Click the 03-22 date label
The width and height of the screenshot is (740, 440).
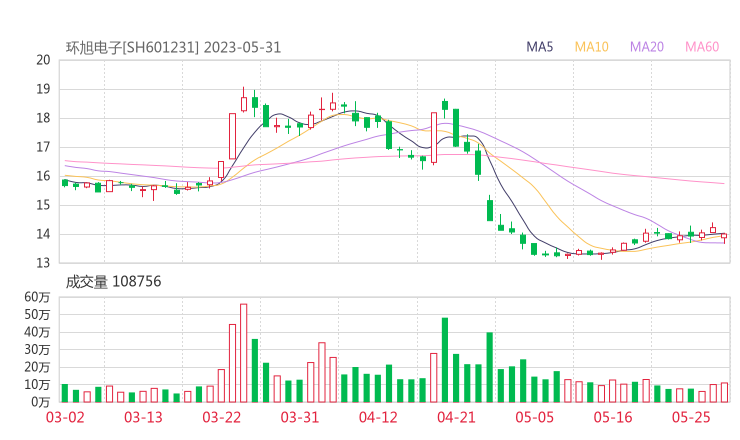(x=222, y=417)
